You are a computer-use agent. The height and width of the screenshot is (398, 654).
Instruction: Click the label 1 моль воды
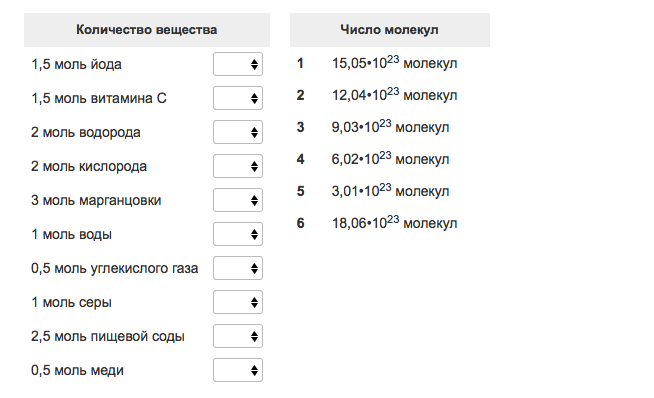[71, 234]
